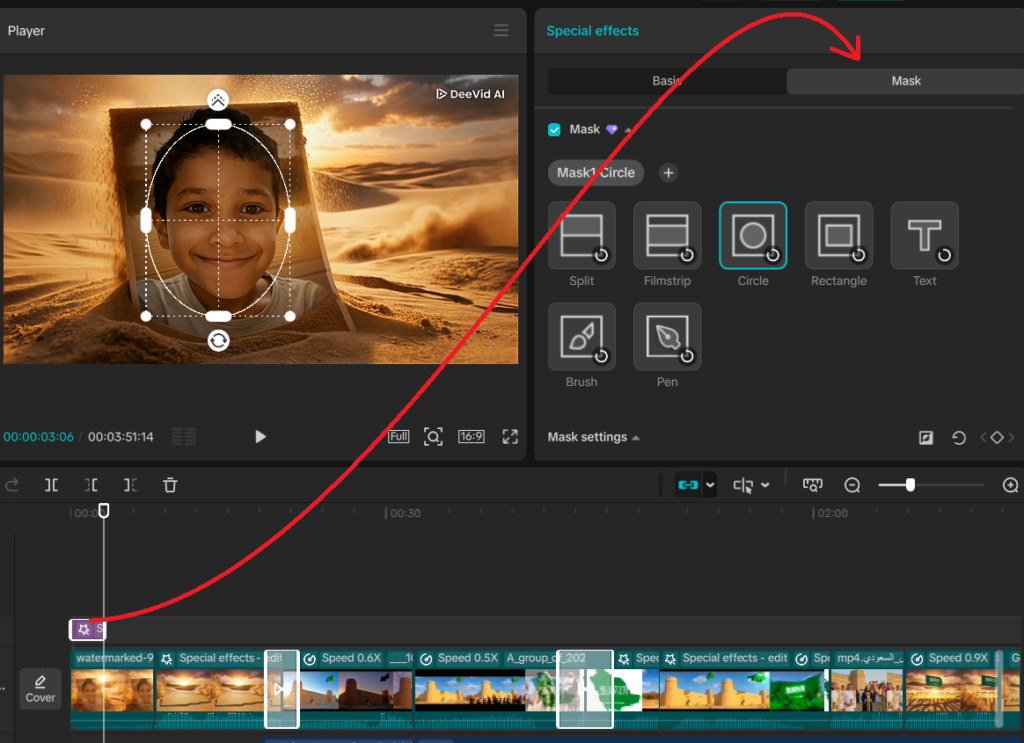The image size is (1024, 743).
Task: Select the Pen mask tool
Action: tap(667, 337)
